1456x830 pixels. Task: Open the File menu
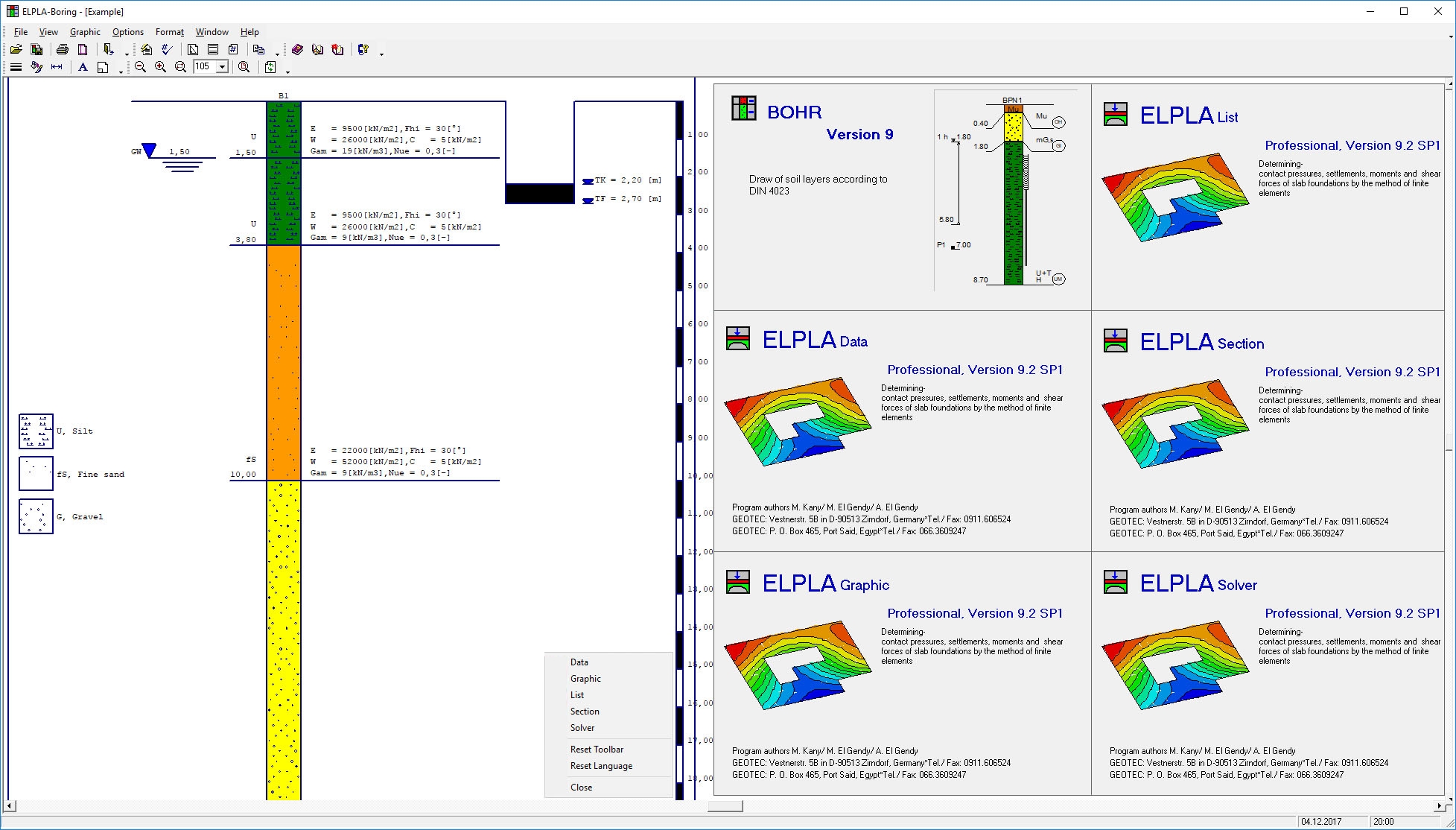21,32
